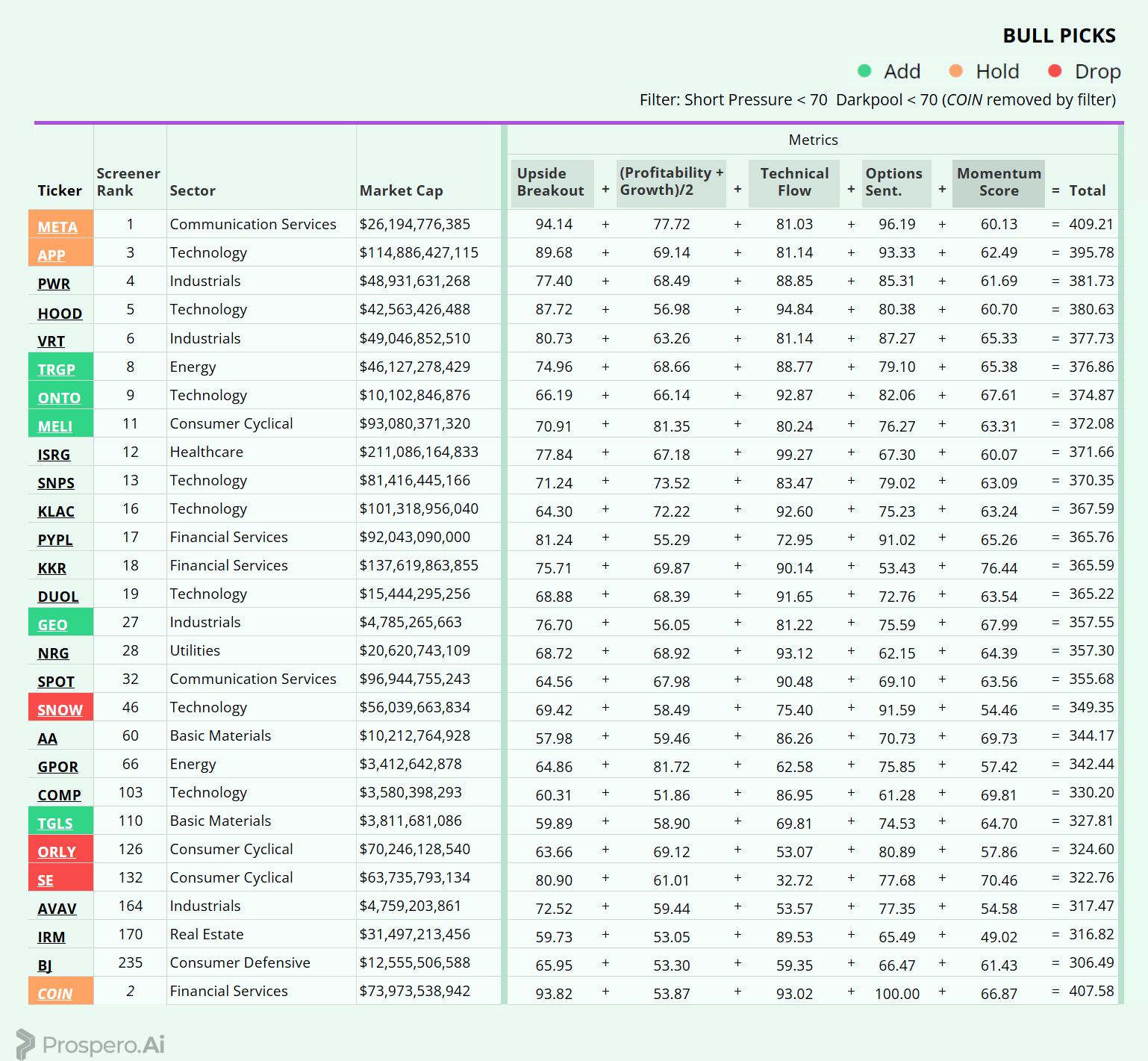Click APP's total value 395.78

[1091, 252]
